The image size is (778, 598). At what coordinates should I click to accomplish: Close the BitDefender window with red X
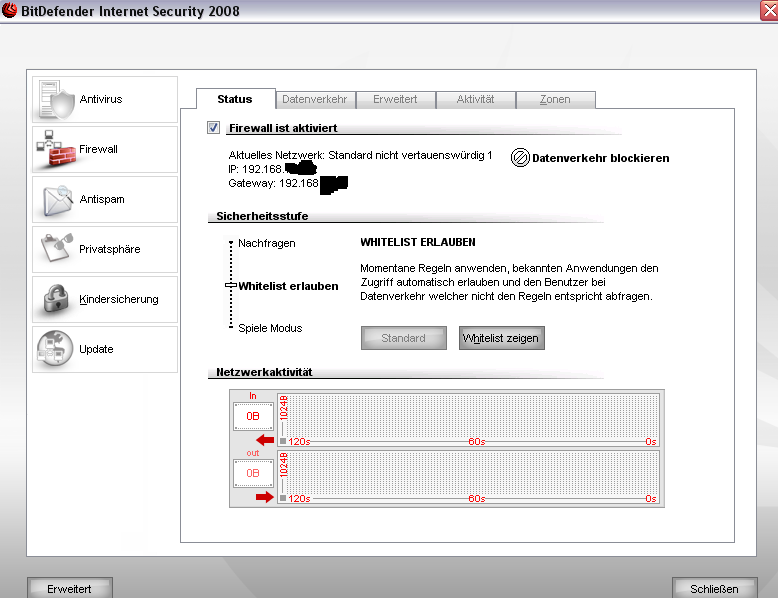[x=770, y=10]
